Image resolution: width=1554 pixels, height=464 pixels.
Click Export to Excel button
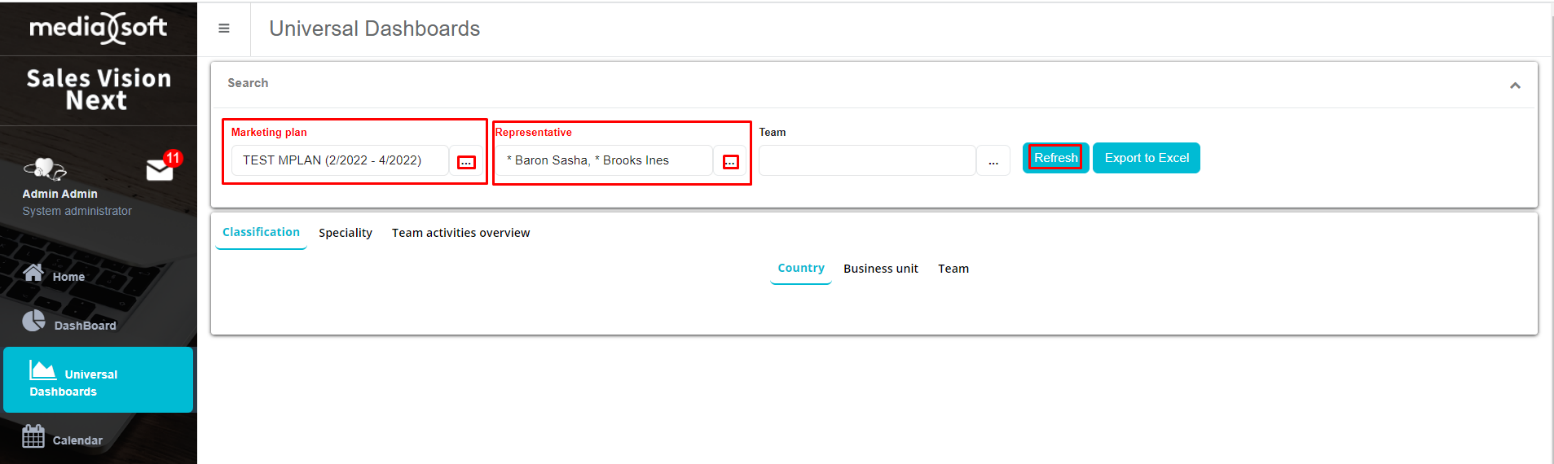pyautogui.click(x=1145, y=158)
